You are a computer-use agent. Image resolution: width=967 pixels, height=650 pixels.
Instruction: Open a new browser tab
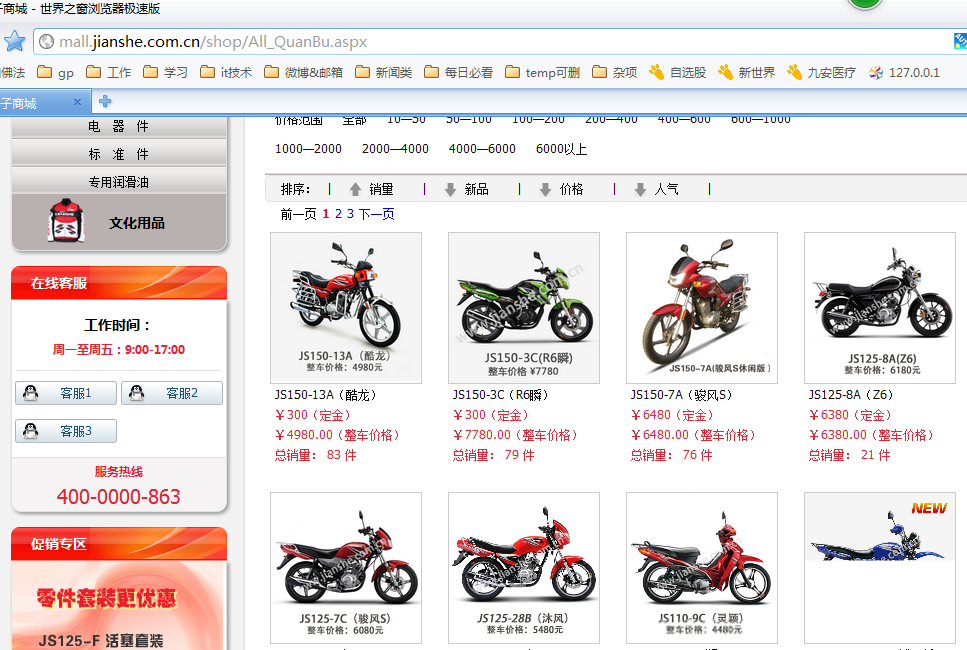coord(105,101)
